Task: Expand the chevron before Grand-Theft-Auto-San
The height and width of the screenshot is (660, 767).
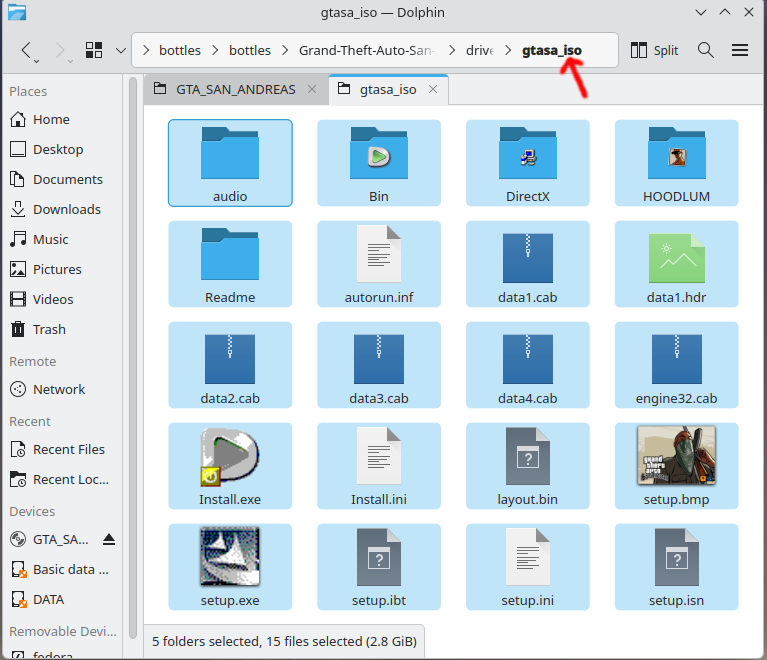Action: pyautogui.click(x=285, y=50)
